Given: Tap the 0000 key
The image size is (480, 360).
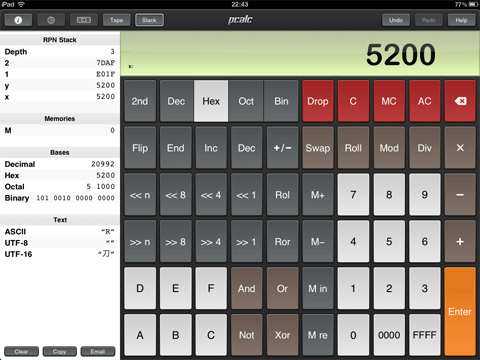Looking at the screenshot, I should (x=389, y=335).
